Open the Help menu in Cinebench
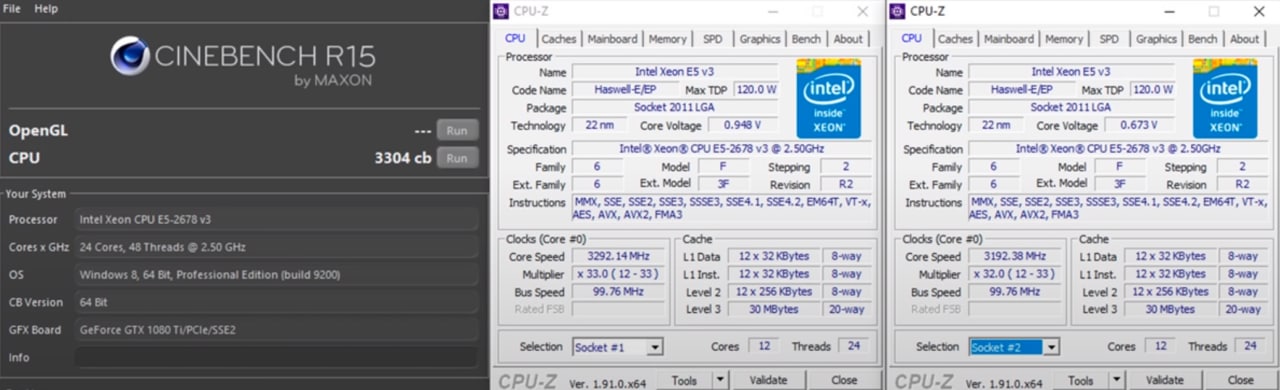Screen dimensions: 1280x390 point(46,8)
